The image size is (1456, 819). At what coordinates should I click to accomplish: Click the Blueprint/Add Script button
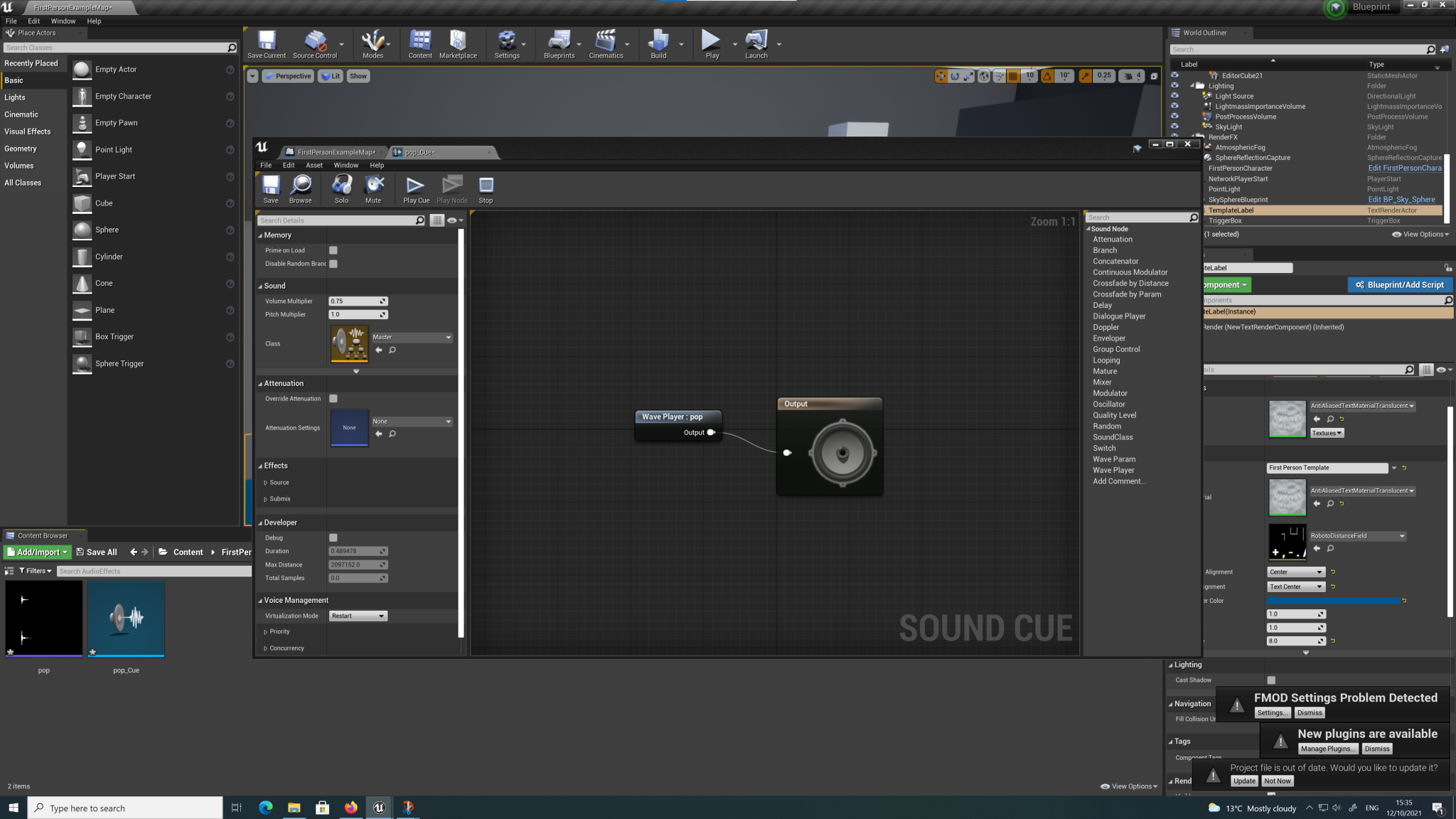1399,284
